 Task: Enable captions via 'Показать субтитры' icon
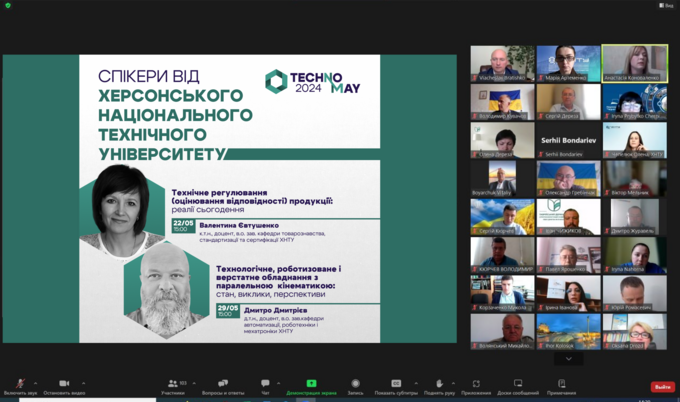[x=396, y=383]
